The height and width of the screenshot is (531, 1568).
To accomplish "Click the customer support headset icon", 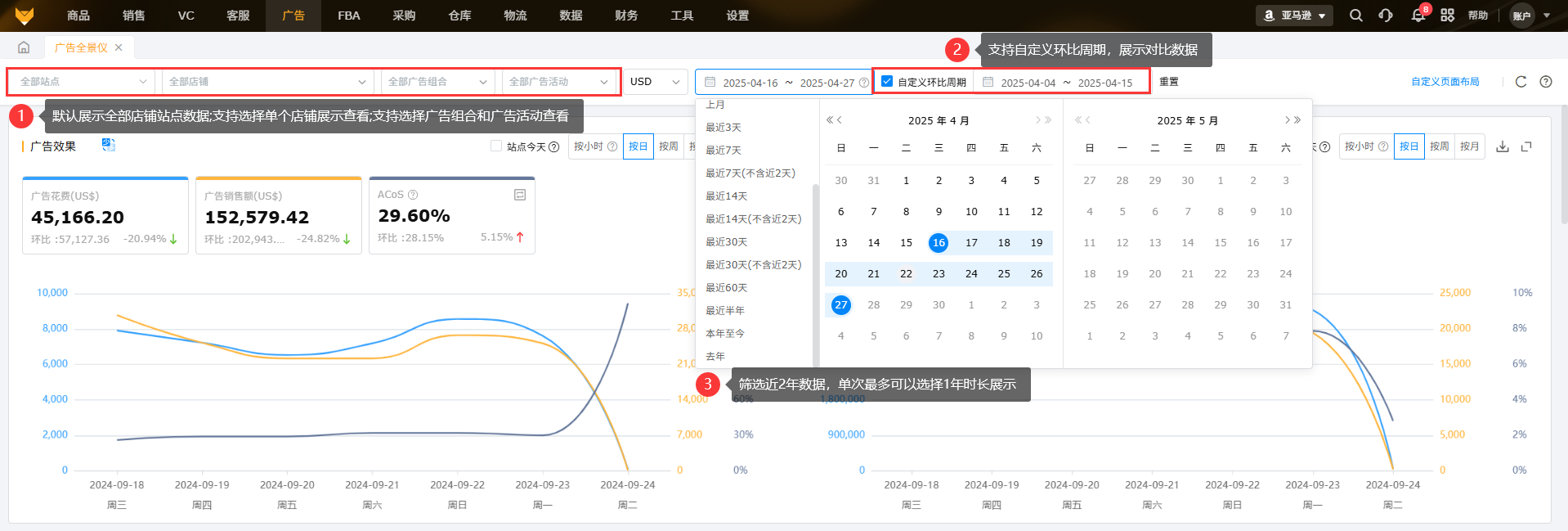I will (1386, 16).
